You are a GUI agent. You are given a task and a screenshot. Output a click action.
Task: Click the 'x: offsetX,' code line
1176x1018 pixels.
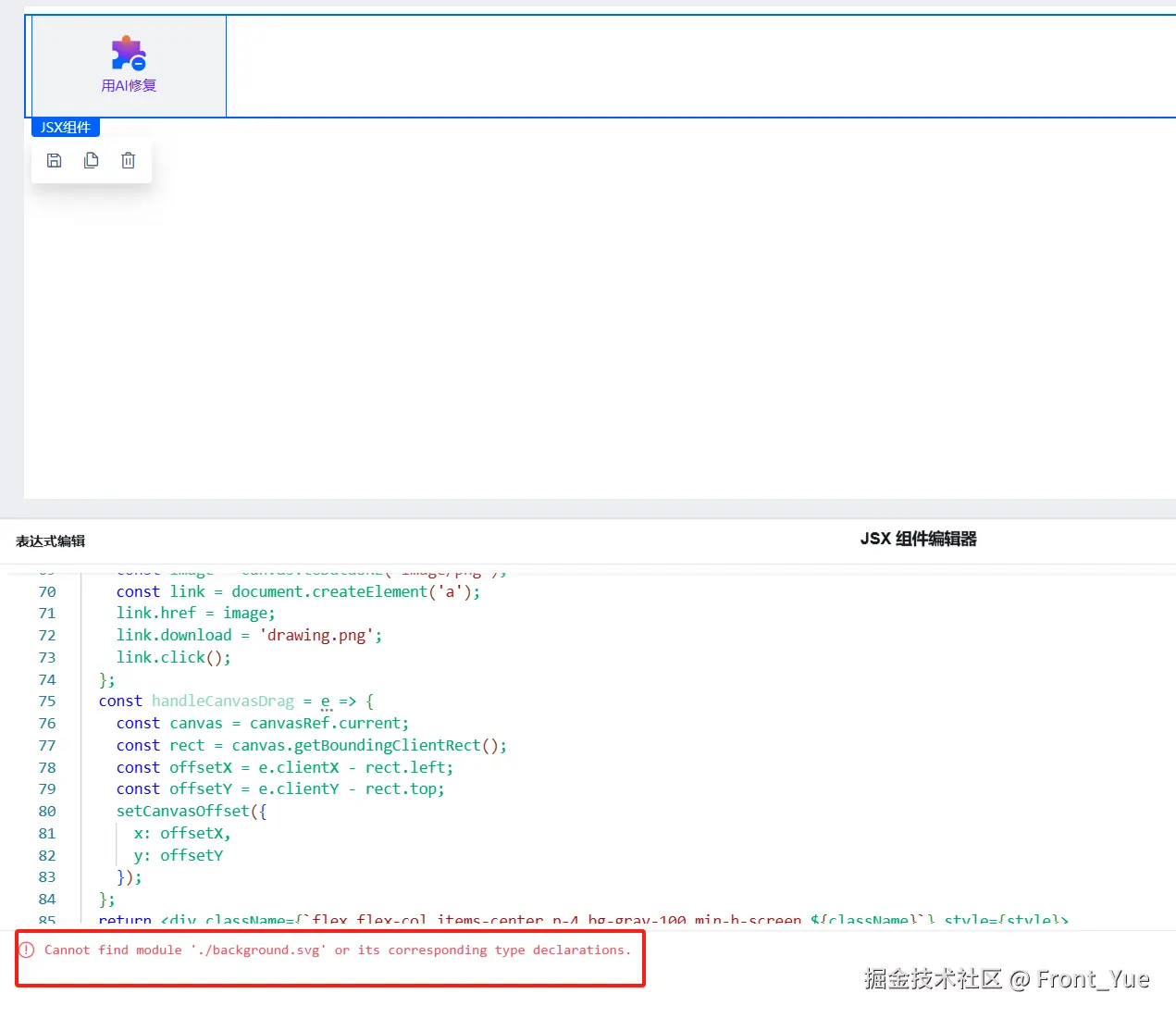pos(182,833)
